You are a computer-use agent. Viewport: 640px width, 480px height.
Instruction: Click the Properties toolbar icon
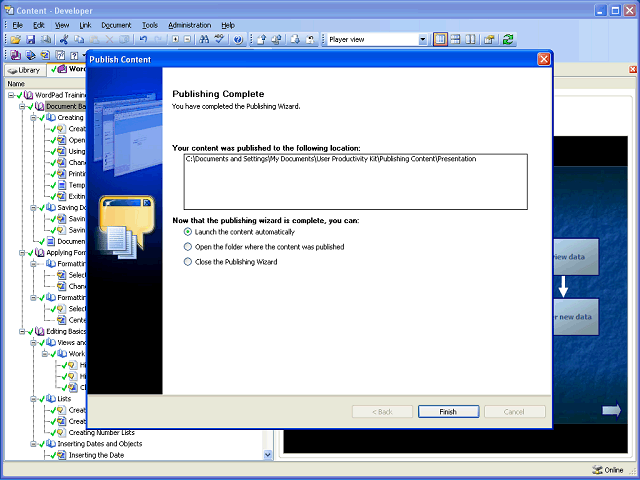489,40
